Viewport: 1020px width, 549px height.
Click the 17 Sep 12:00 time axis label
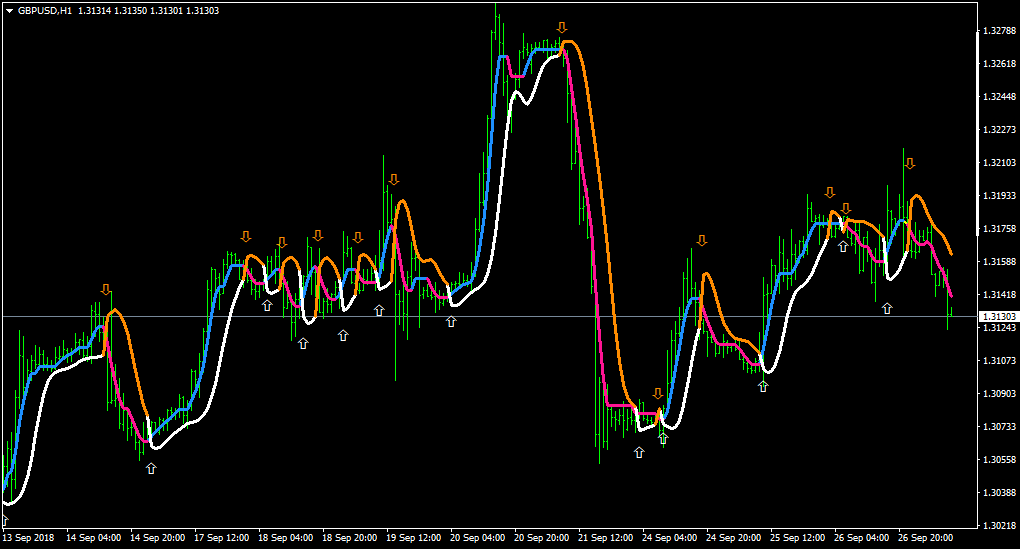(222, 538)
